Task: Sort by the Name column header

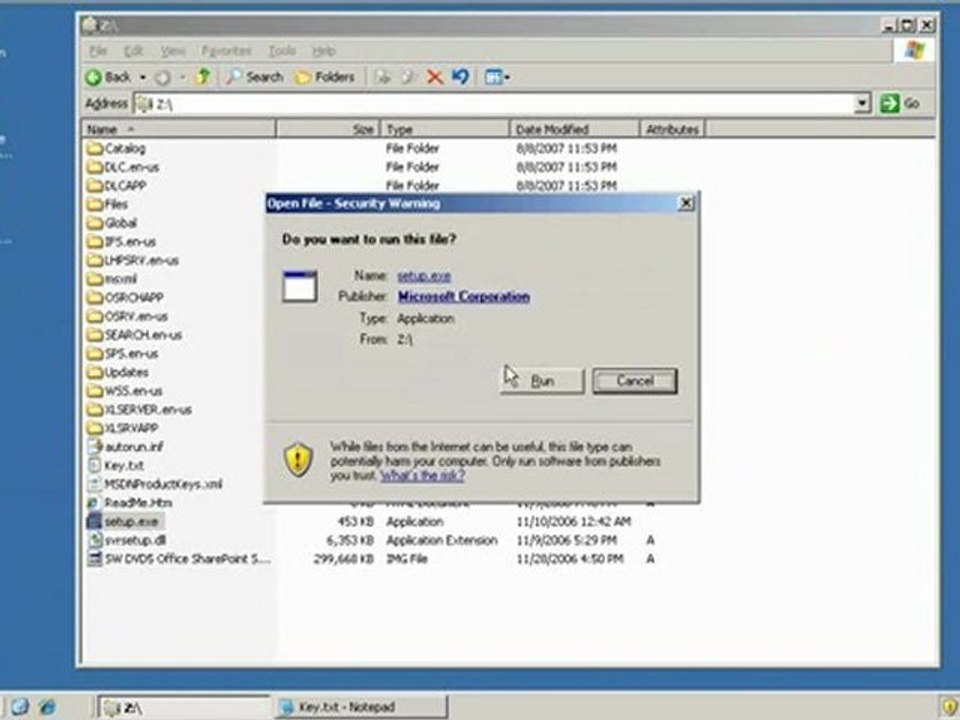Action: [179, 129]
